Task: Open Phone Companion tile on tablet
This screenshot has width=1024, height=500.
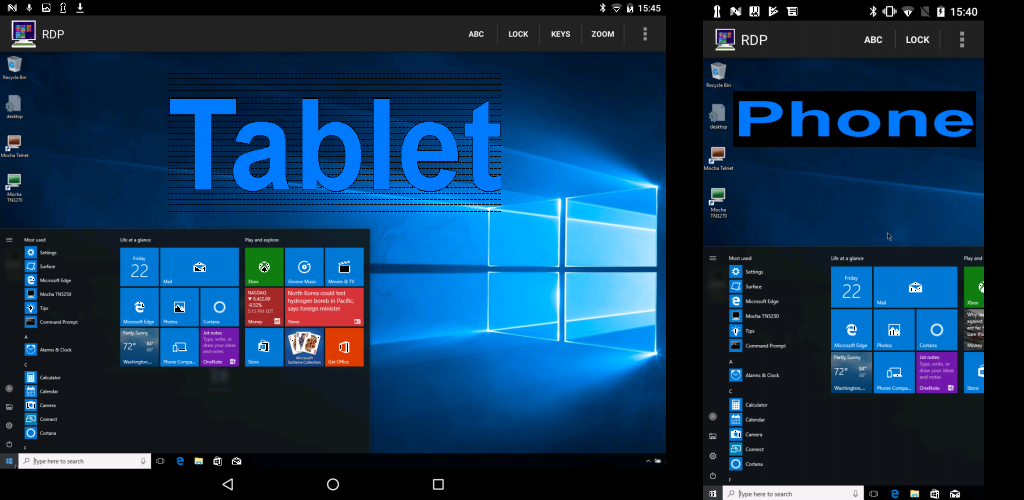Action: [180, 347]
